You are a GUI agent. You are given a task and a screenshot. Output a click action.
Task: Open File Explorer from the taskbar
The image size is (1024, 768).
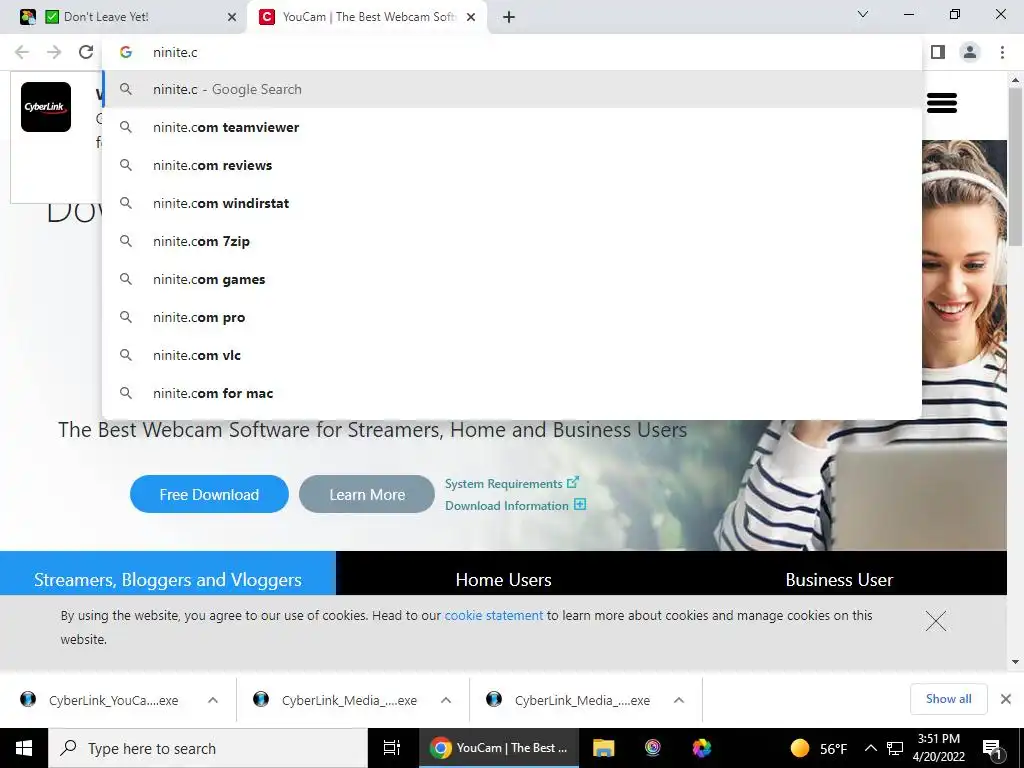click(603, 748)
